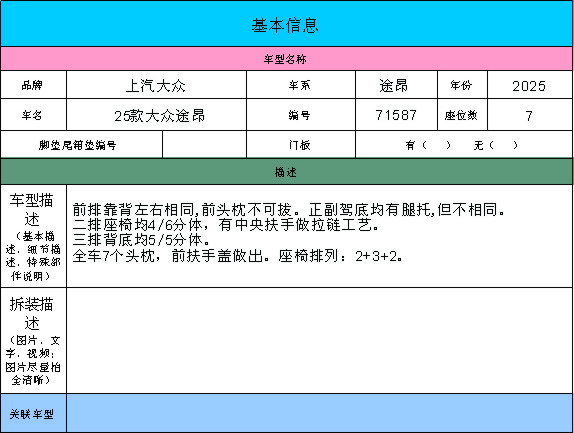574x433 pixels.
Task: Click the 车型描述 label cell
Action: click(x=33, y=236)
